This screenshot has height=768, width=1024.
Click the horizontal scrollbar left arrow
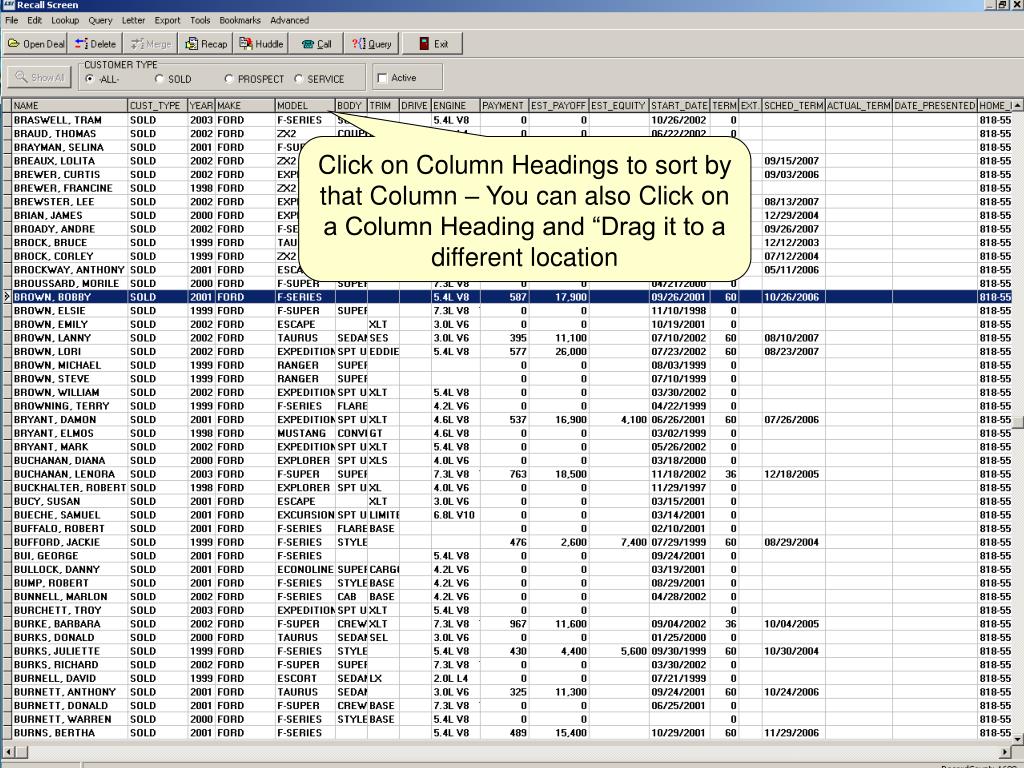point(8,752)
